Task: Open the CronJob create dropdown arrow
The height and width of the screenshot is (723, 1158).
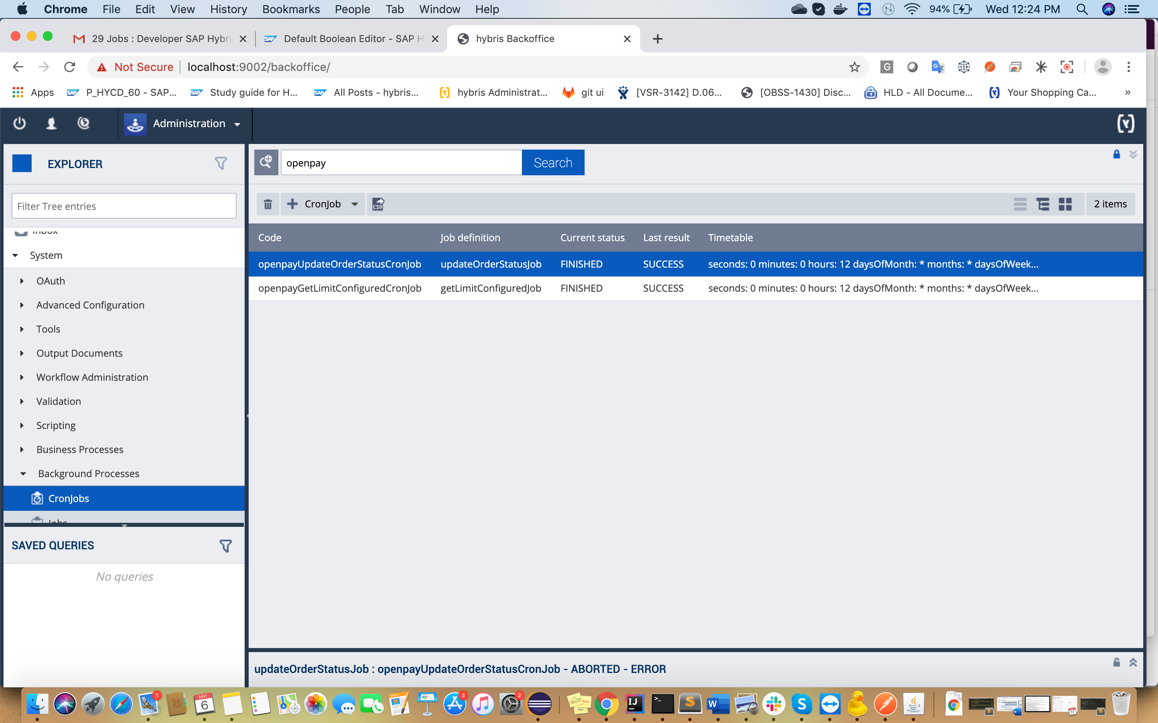Action: point(354,204)
